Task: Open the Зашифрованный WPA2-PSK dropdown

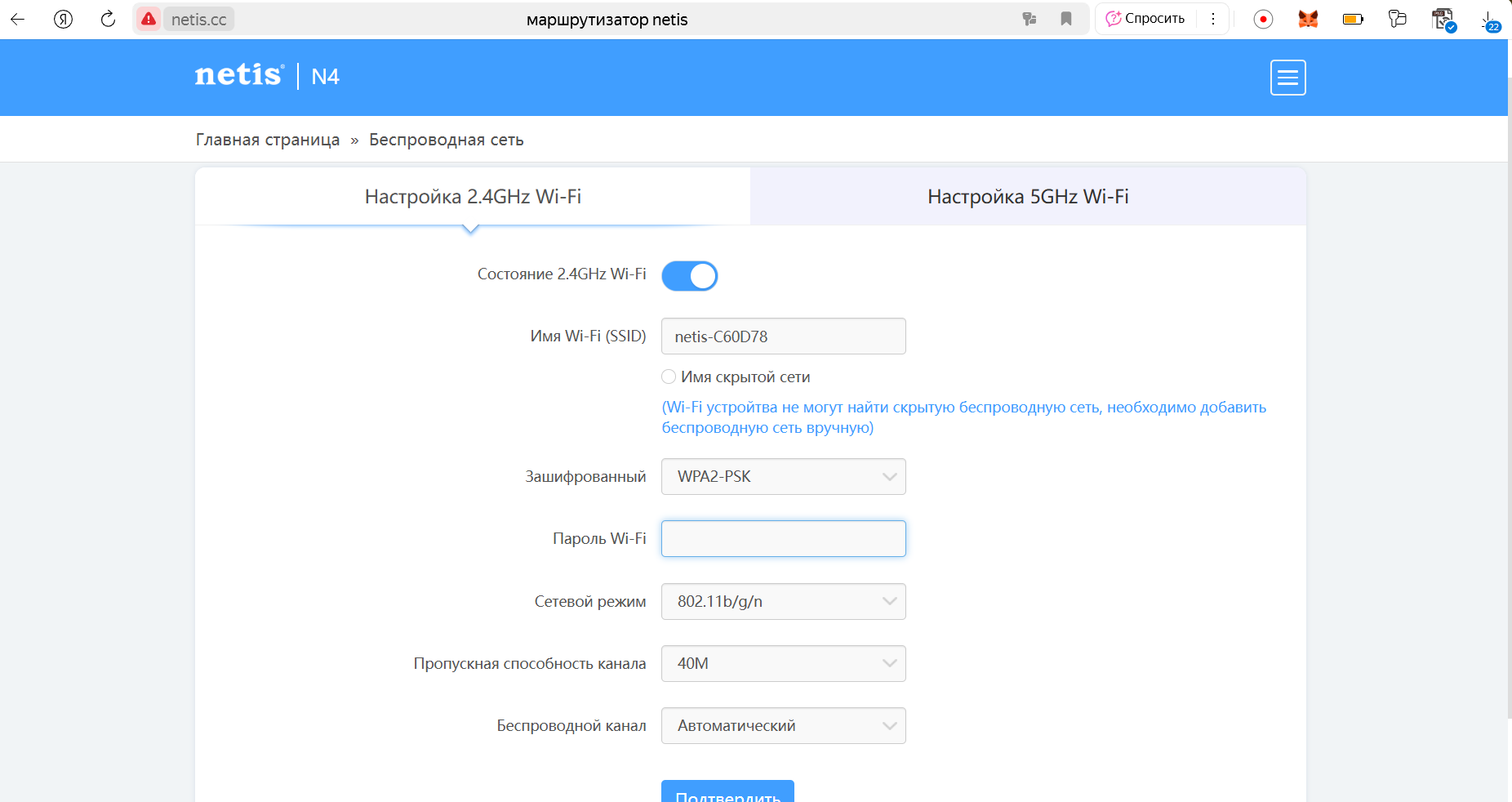Action: (784, 477)
